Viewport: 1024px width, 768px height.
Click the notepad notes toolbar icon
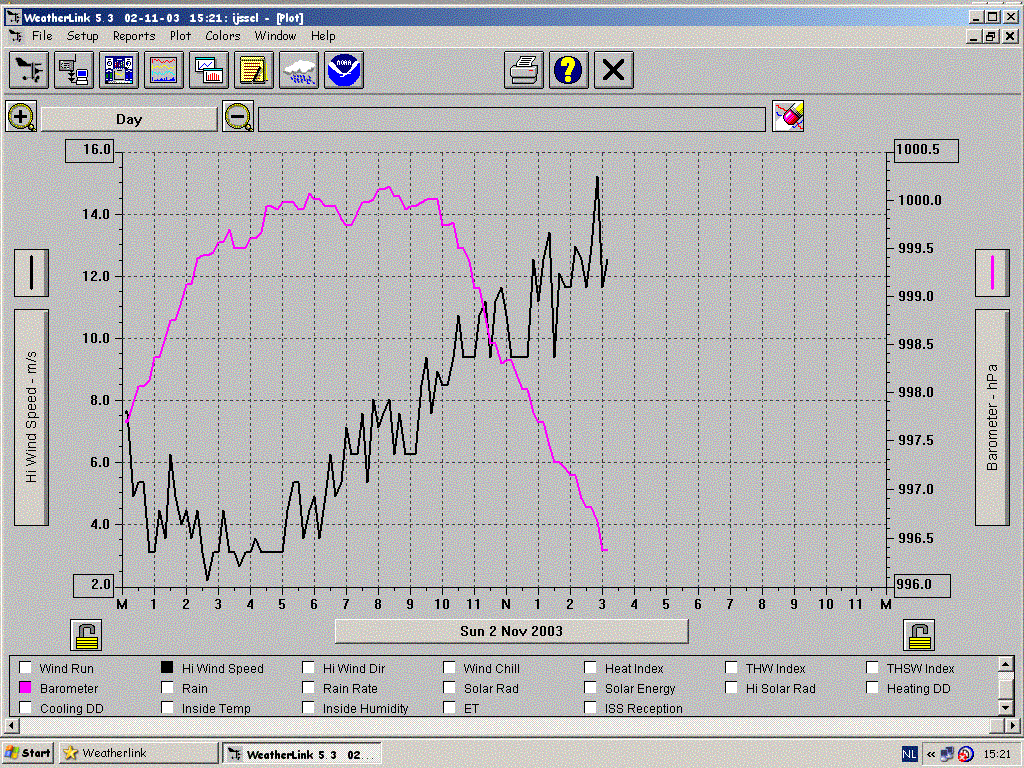pyautogui.click(x=254, y=71)
